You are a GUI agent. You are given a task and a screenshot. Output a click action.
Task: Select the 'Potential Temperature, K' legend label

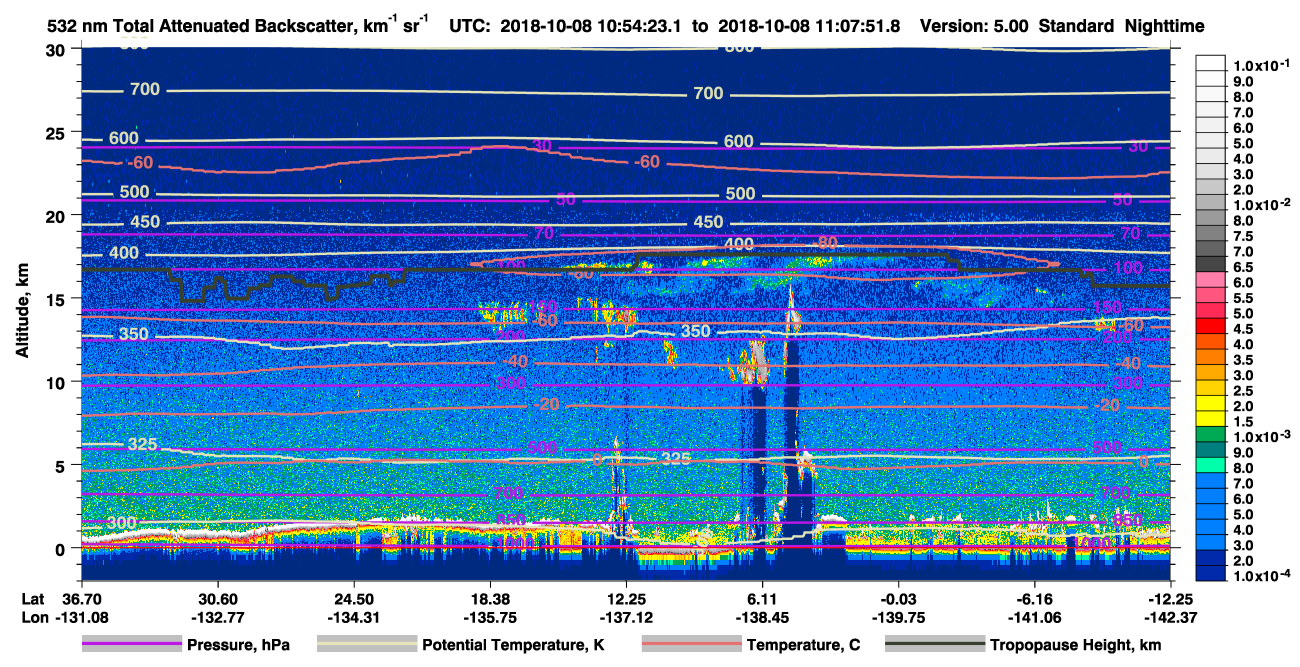tap(513, 645)
